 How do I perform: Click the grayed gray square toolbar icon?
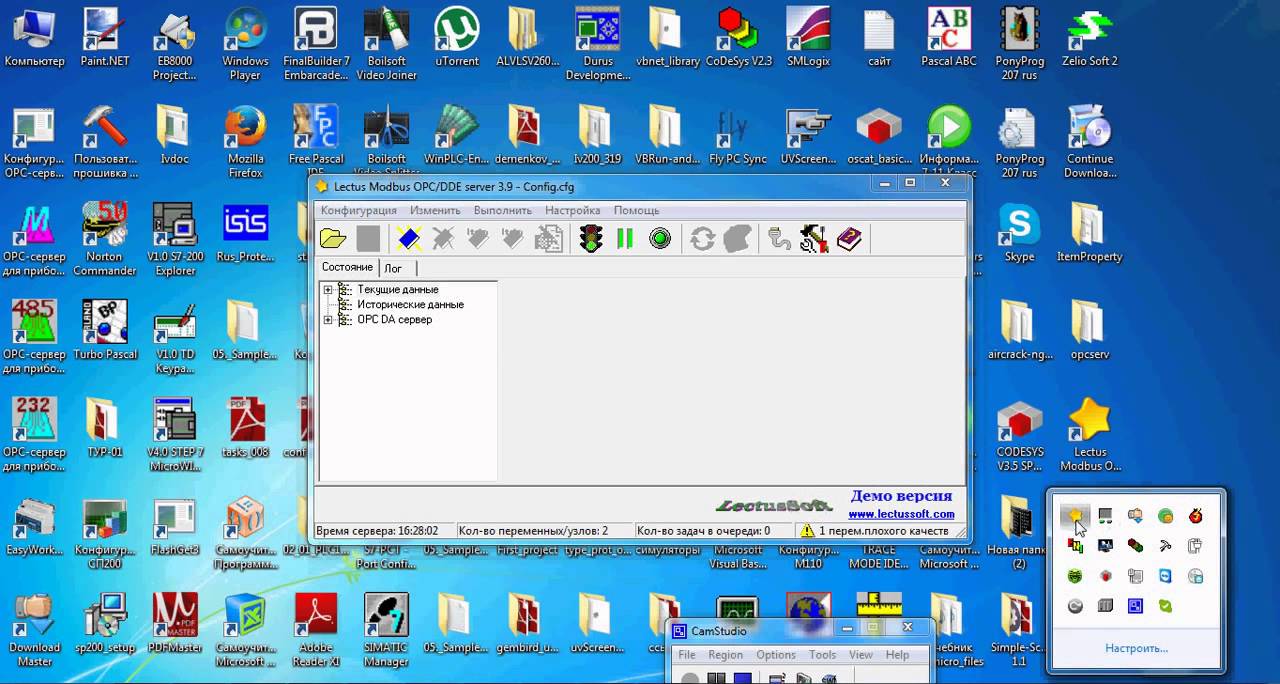368,239
